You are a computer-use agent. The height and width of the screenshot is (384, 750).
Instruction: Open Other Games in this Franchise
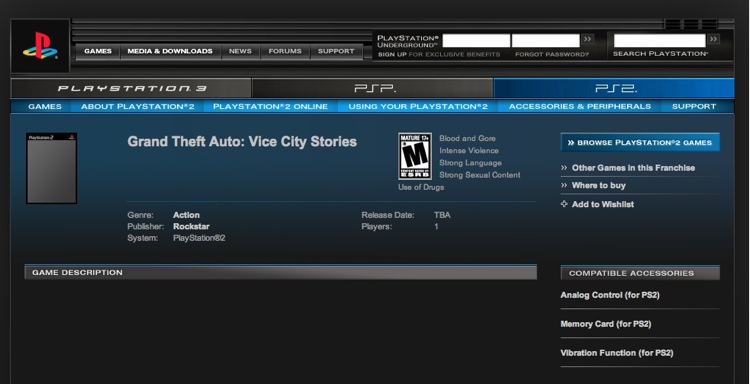pos(633,168)
